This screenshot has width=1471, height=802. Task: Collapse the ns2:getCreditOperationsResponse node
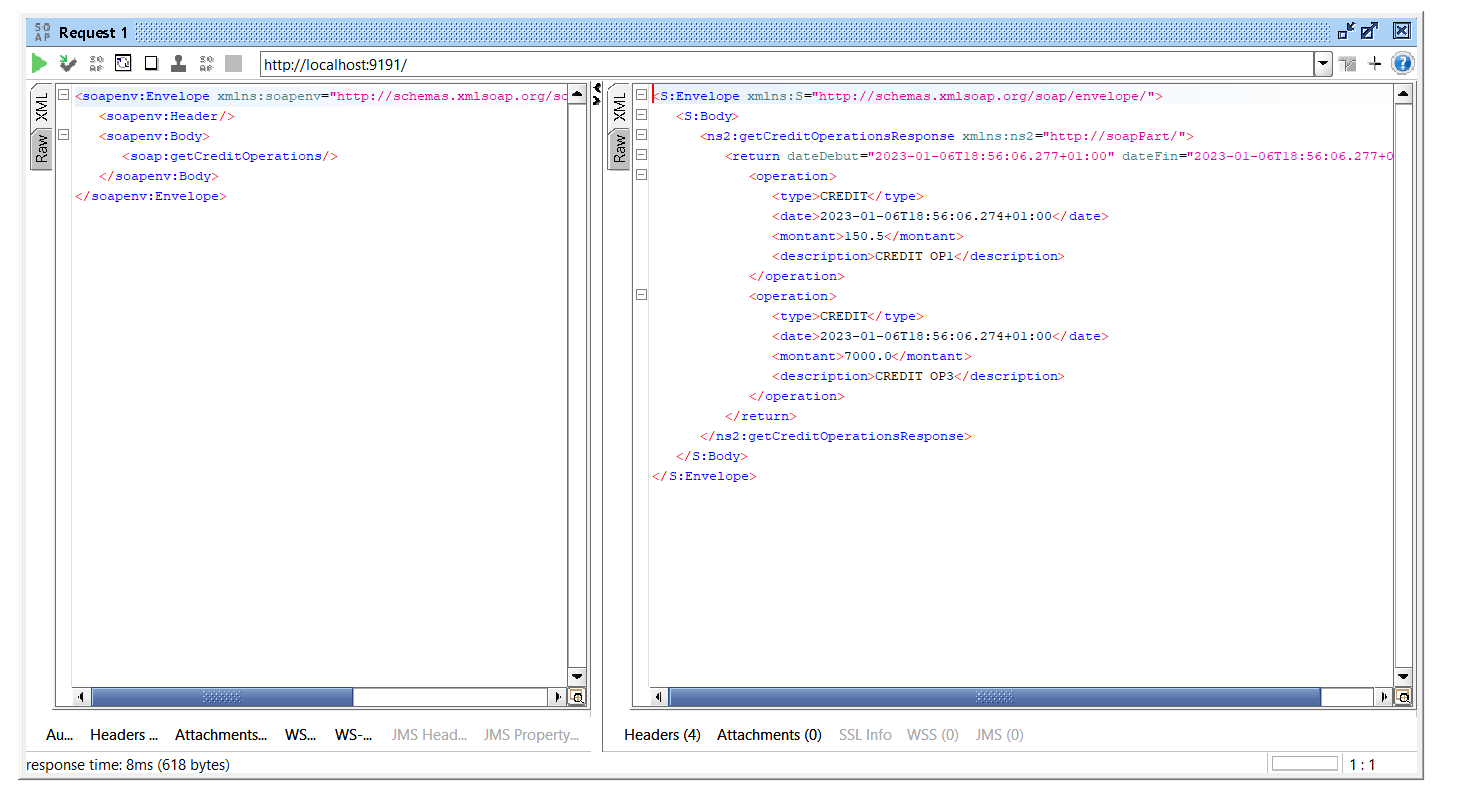(641, 136)
